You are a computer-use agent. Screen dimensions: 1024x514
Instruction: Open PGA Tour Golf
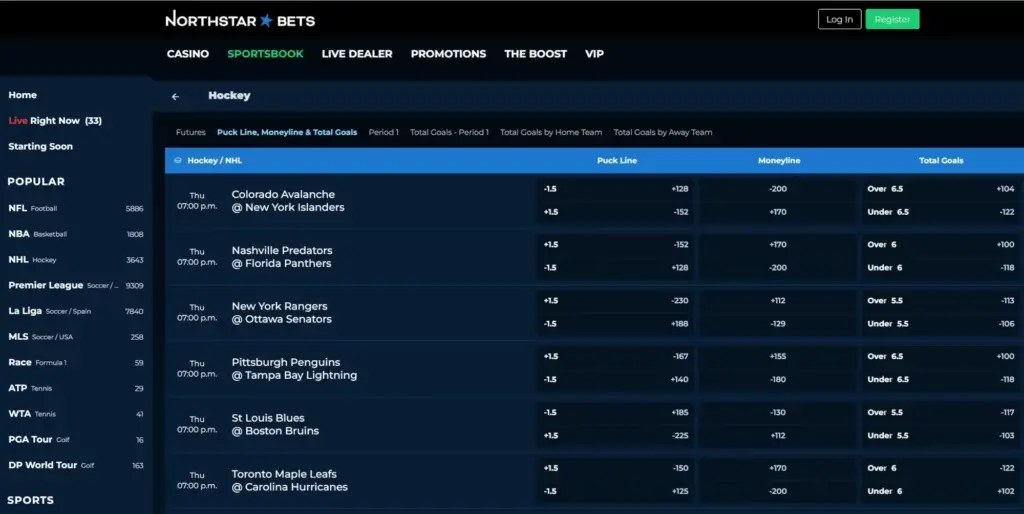pos(76,440)
